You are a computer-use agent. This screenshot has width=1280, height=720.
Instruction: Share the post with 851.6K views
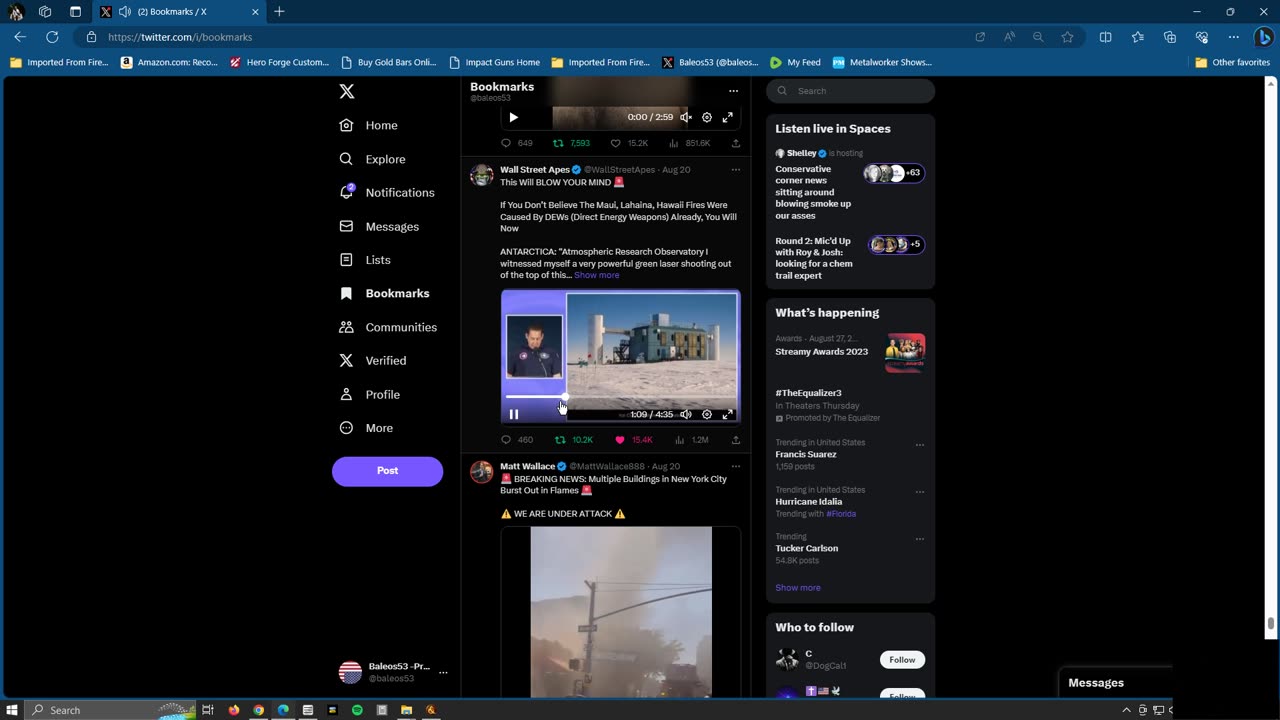click(x=736, y=143)
